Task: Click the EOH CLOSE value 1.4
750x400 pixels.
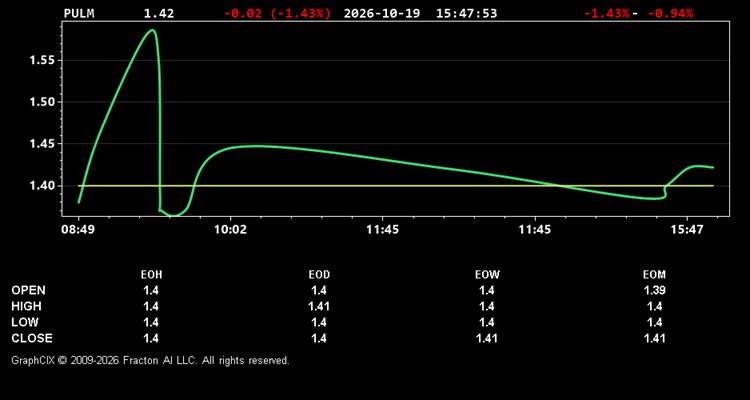Action: (x=151, y=338)
